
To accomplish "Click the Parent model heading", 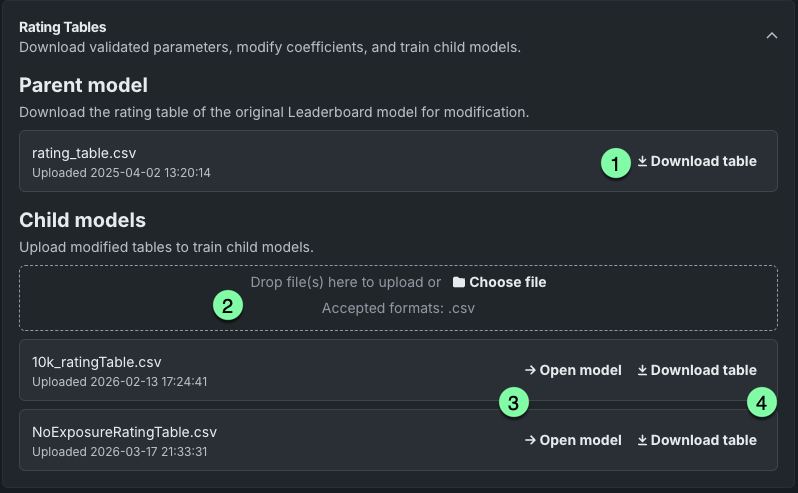I will pos(83,84).
